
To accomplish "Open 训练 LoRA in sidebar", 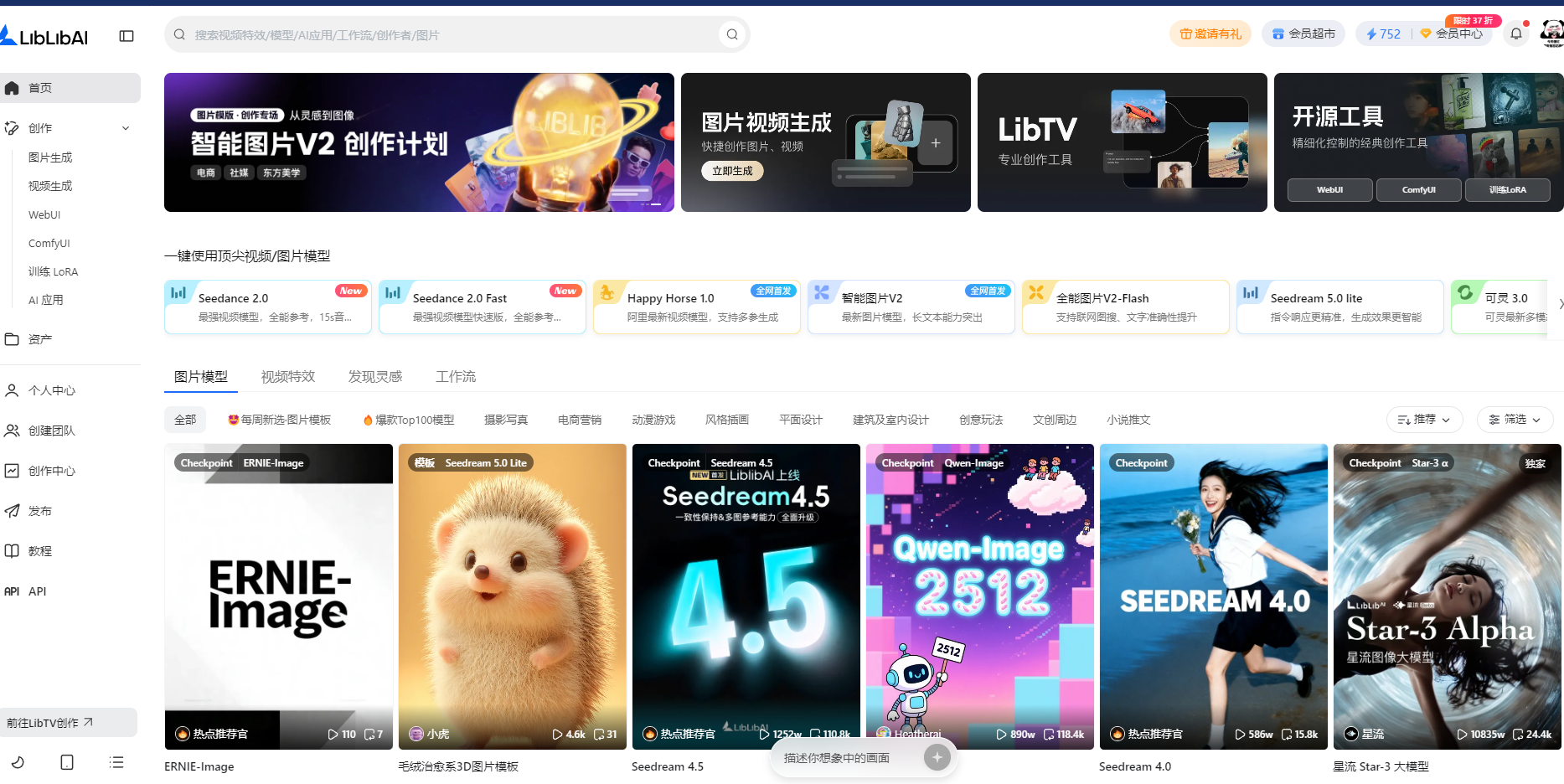I will click(x=53, y=271).
